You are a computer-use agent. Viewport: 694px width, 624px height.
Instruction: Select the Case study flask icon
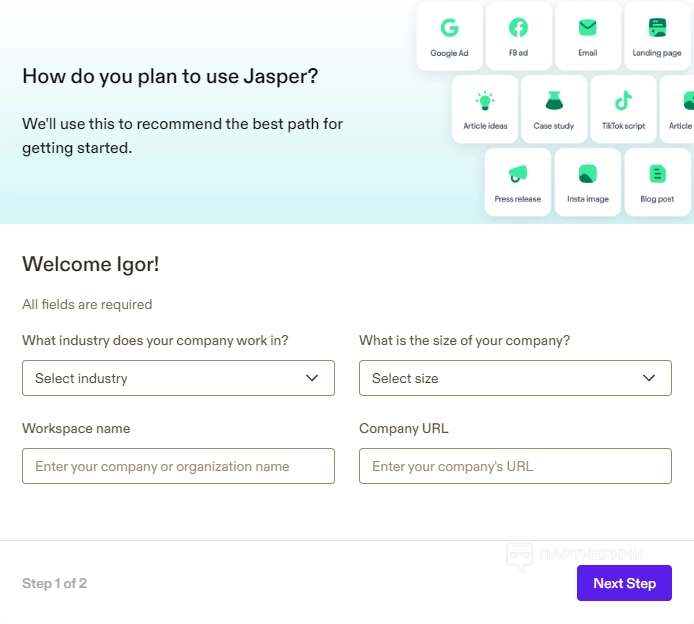(x=554, y=101)
